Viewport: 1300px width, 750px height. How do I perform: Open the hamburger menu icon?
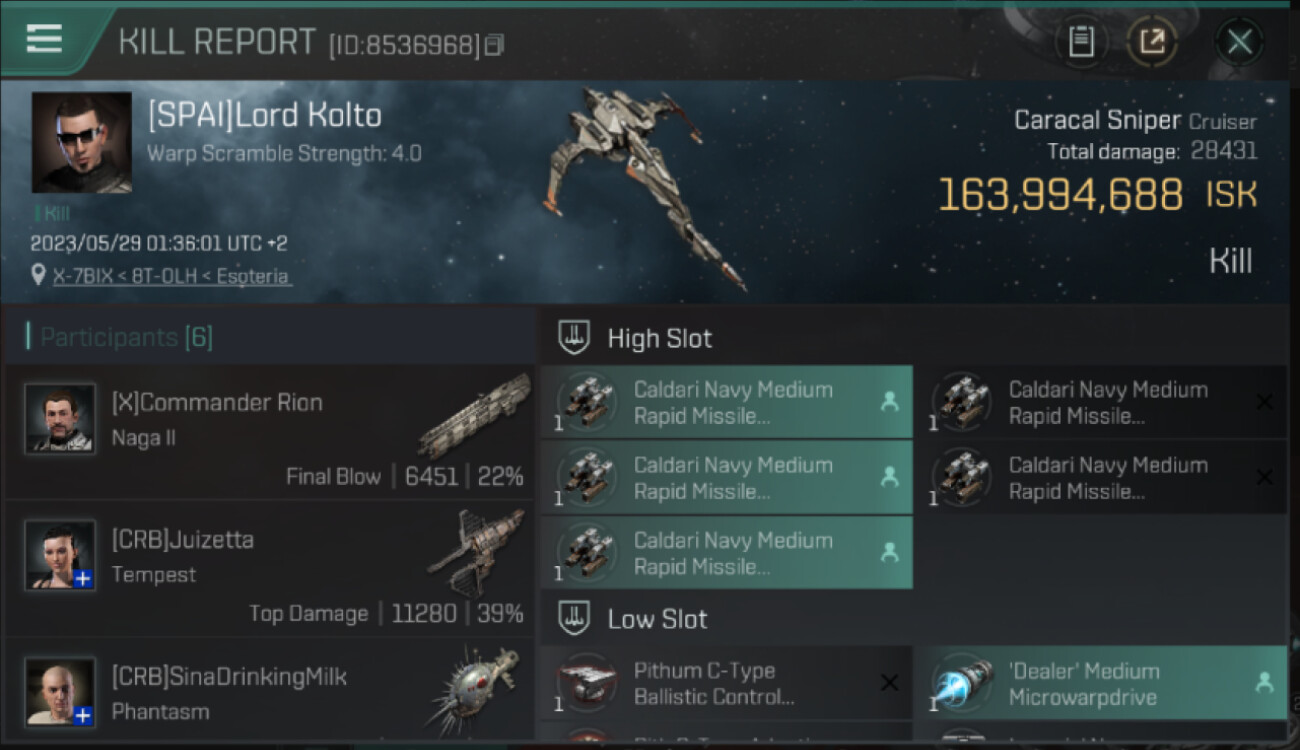(44, 39)
